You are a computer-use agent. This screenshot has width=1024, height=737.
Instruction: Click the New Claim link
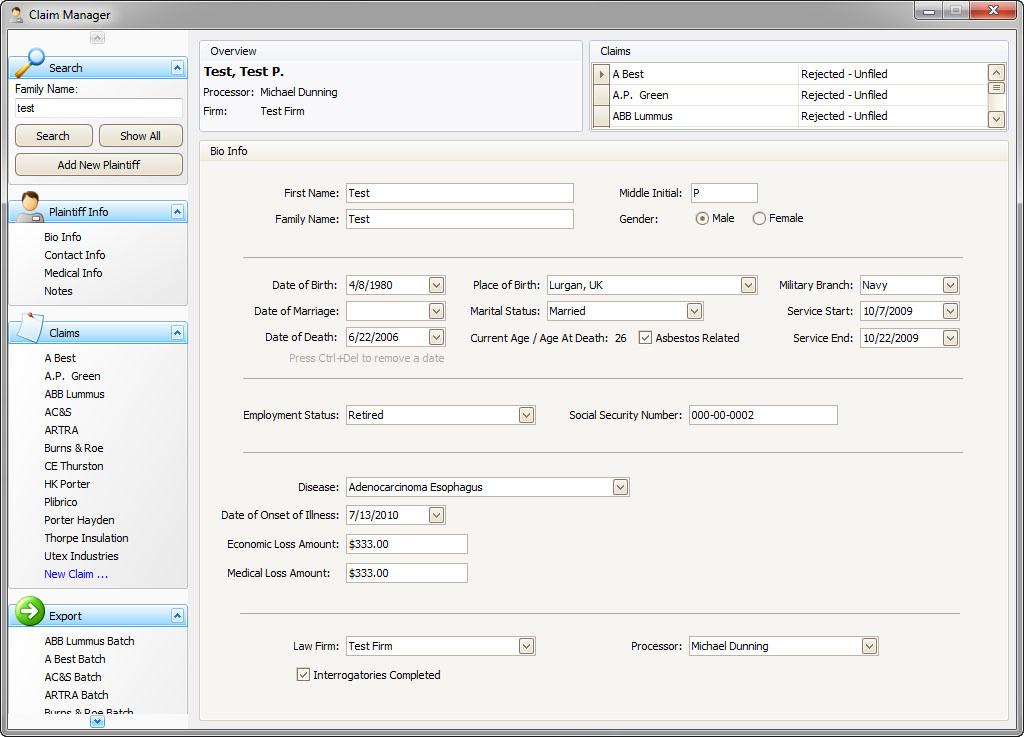point(76,574)
